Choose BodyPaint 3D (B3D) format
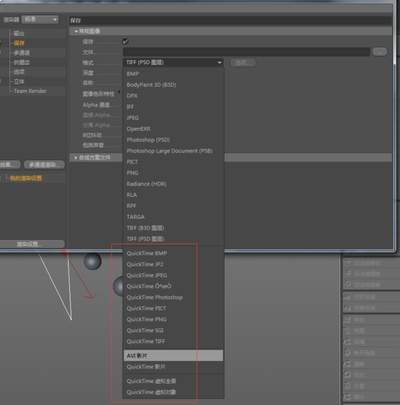This screenshot has width=400, height=405. tap(151, 85)
